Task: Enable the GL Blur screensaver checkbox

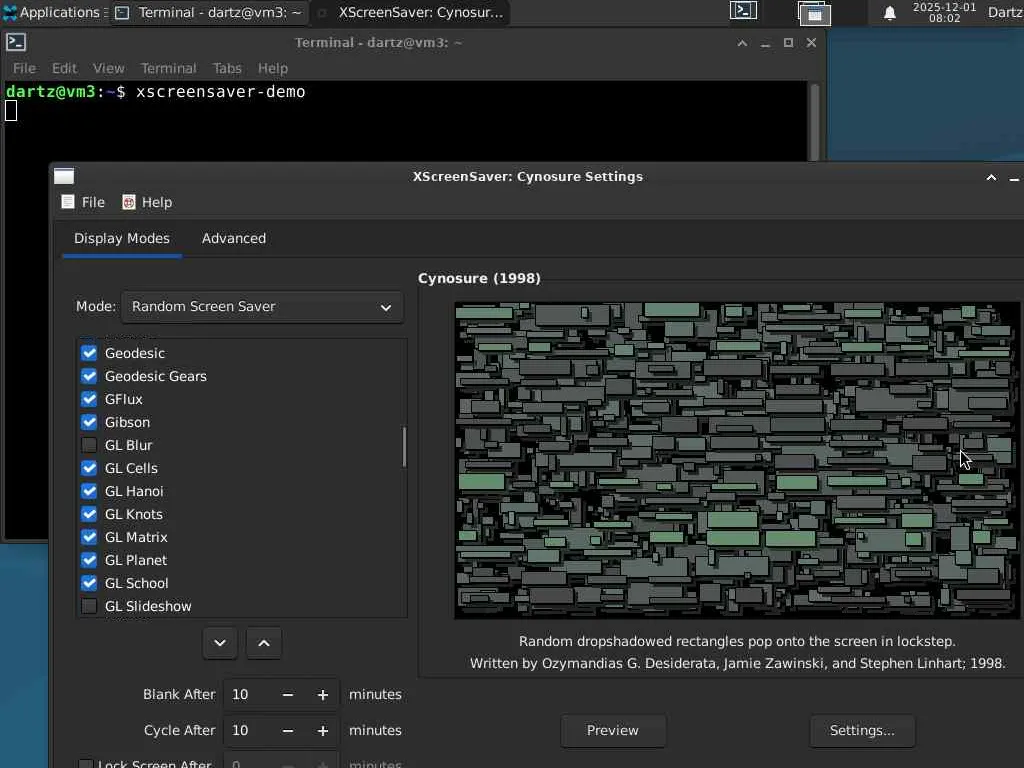Action: 89,445
